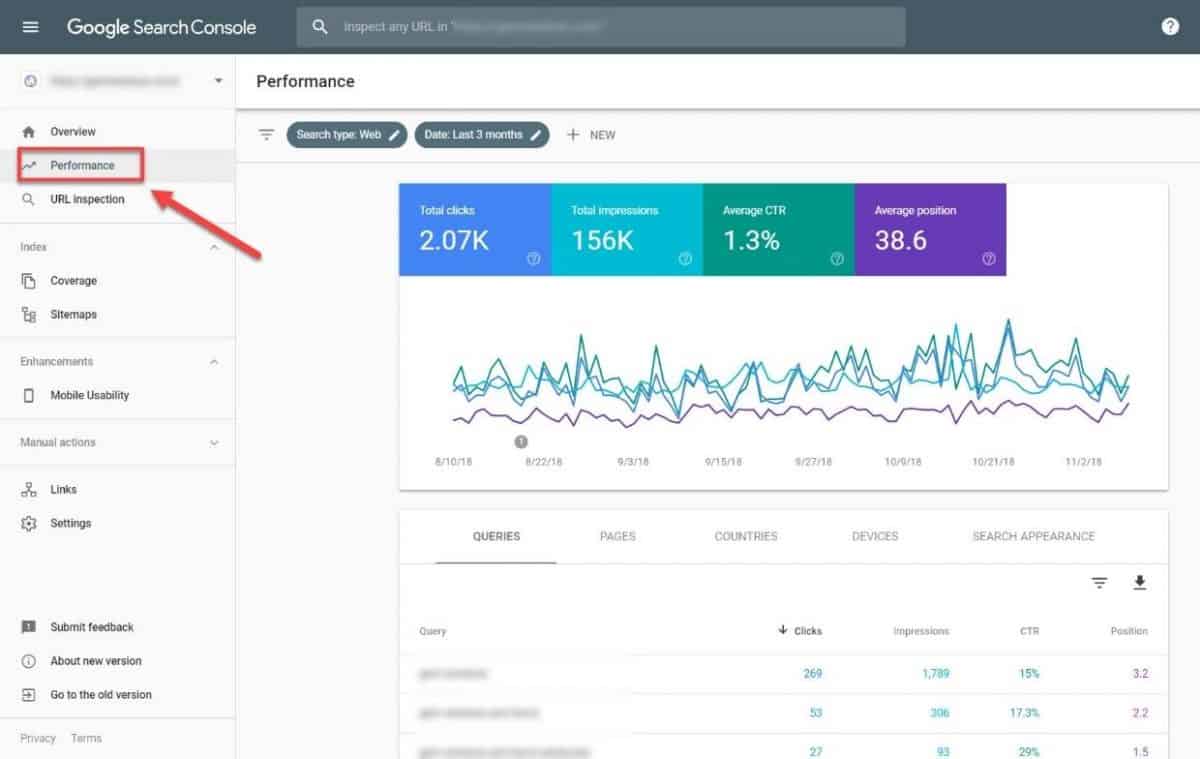Click the Overview home icon
The image size is (1200, 759).
point(29,131)
